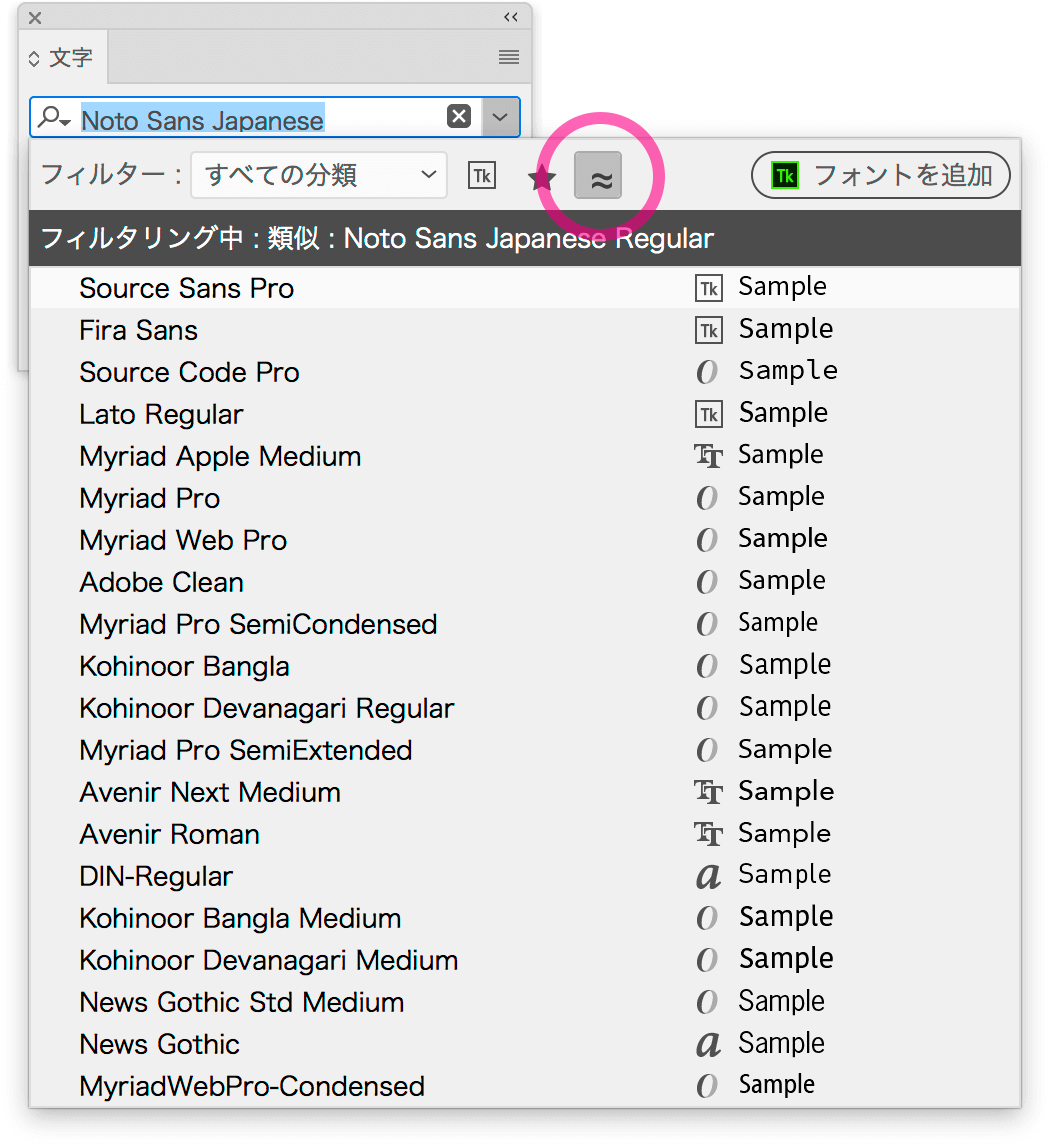The image size is (1050, 1144).
Task: Clear the font search field
Action: point(459,116)
